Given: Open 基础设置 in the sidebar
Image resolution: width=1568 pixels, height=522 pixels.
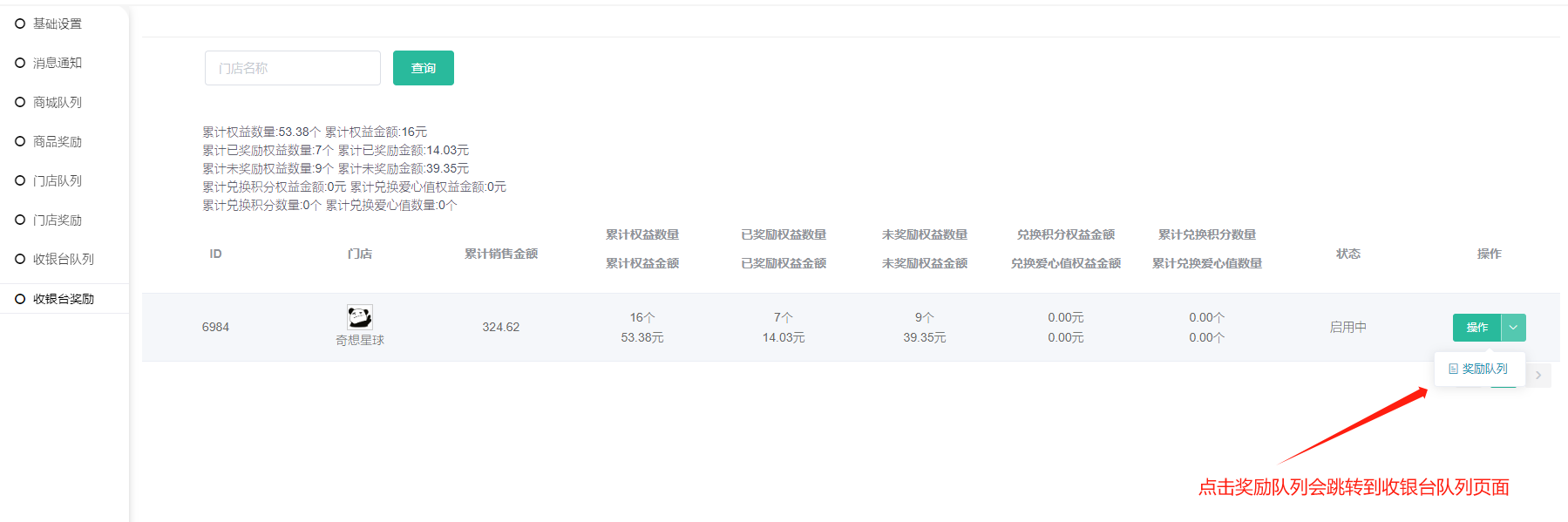Looking at the screenshot, I should (x=58, y=24).
